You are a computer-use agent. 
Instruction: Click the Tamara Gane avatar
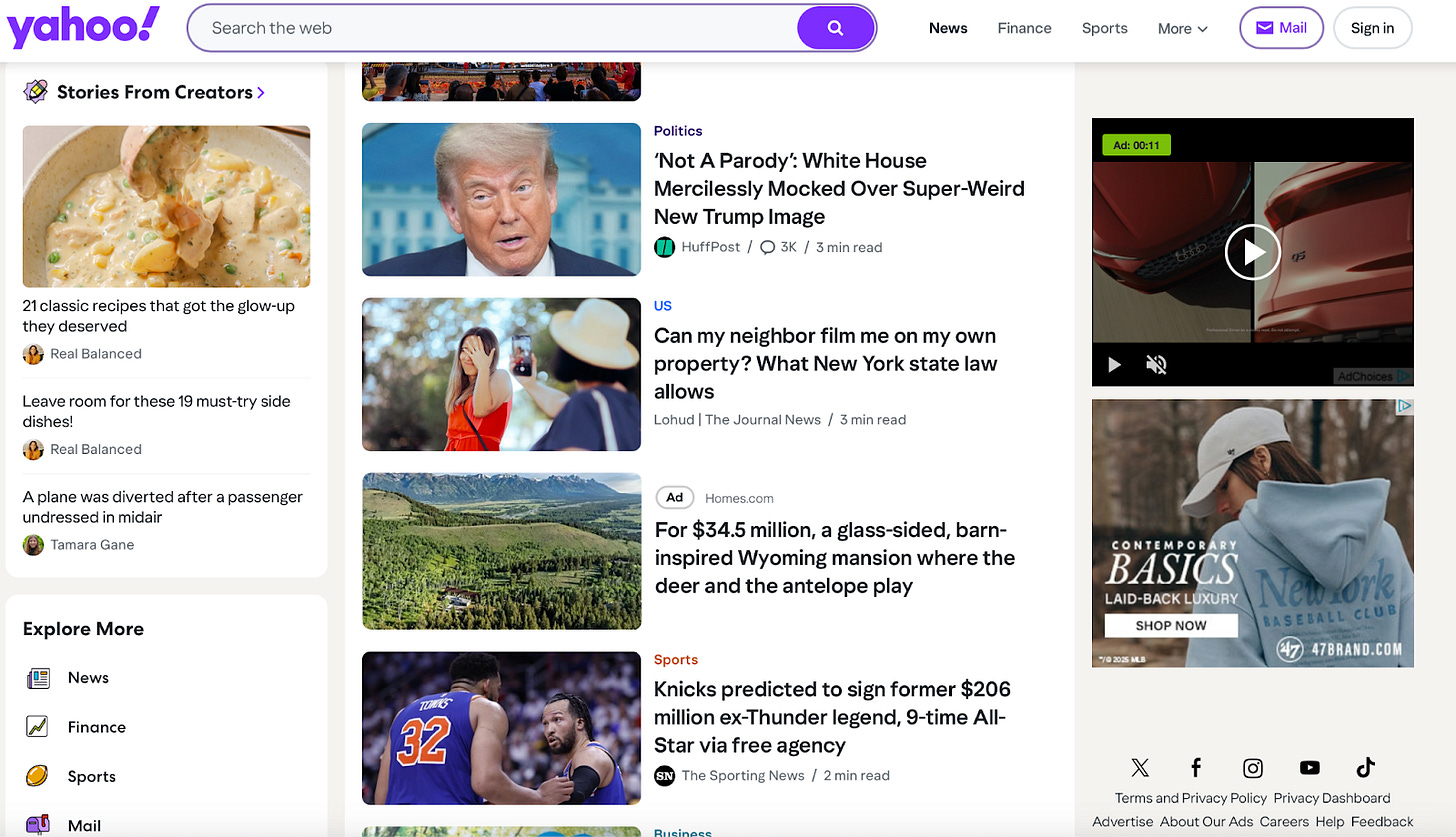(x=33, y=545)
